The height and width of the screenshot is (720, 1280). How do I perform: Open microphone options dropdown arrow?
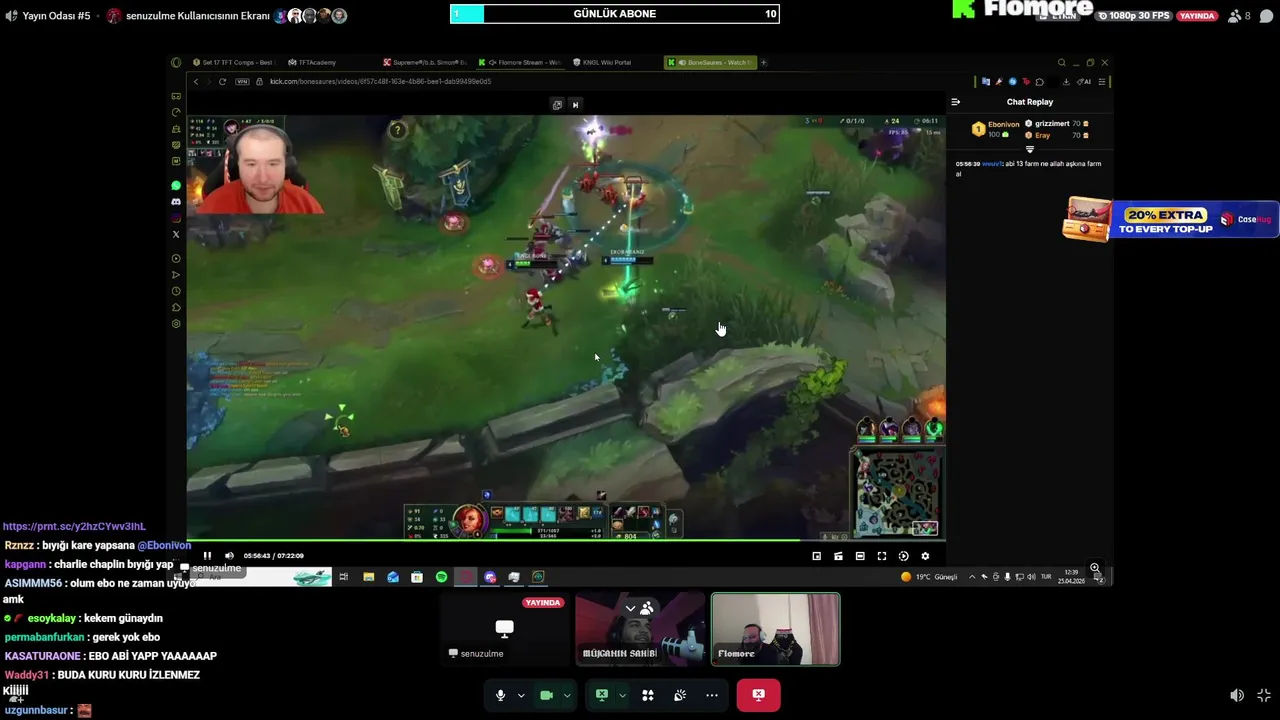521,695
